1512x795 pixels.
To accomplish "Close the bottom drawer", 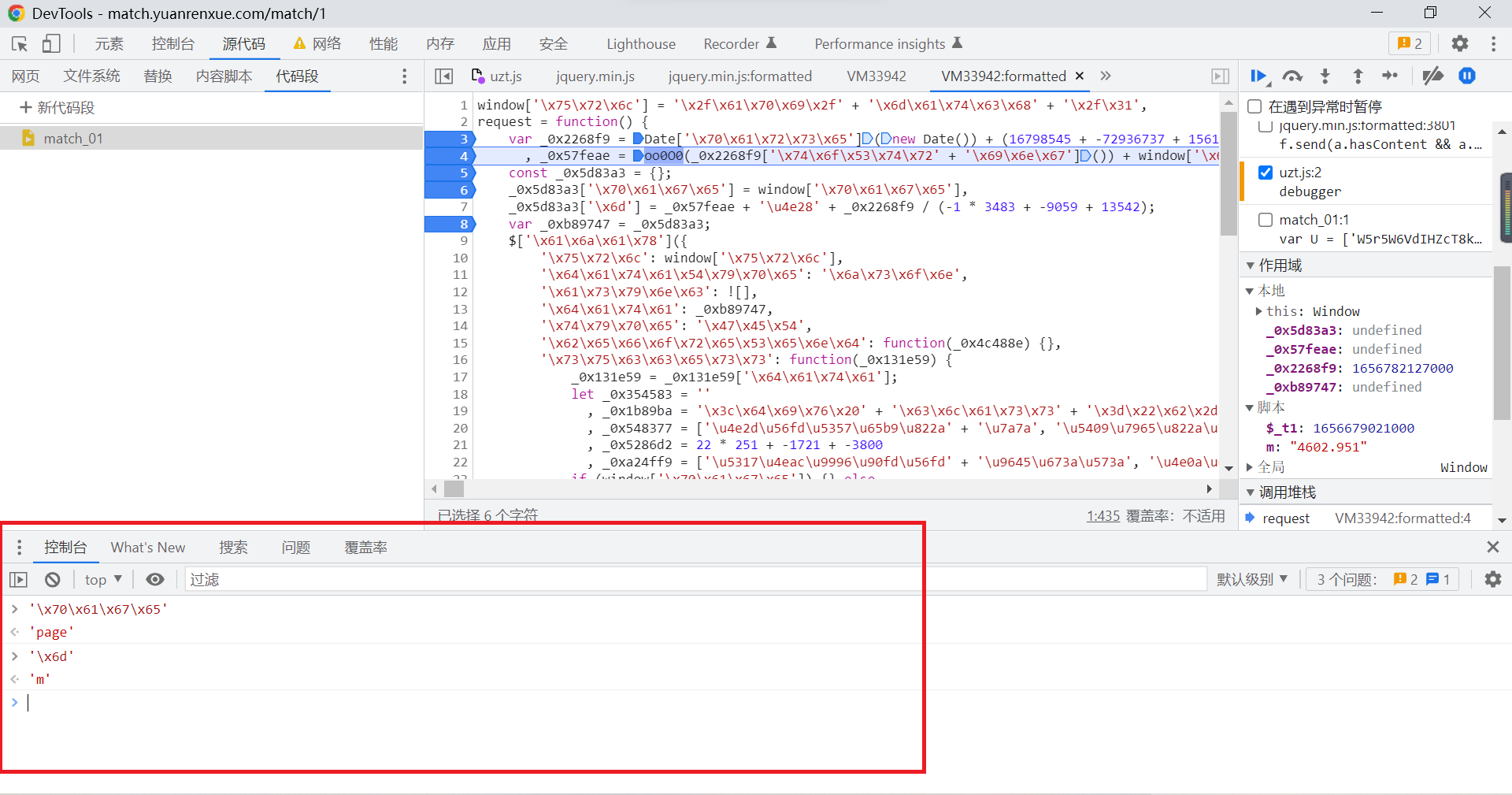I will [1492, 547].
